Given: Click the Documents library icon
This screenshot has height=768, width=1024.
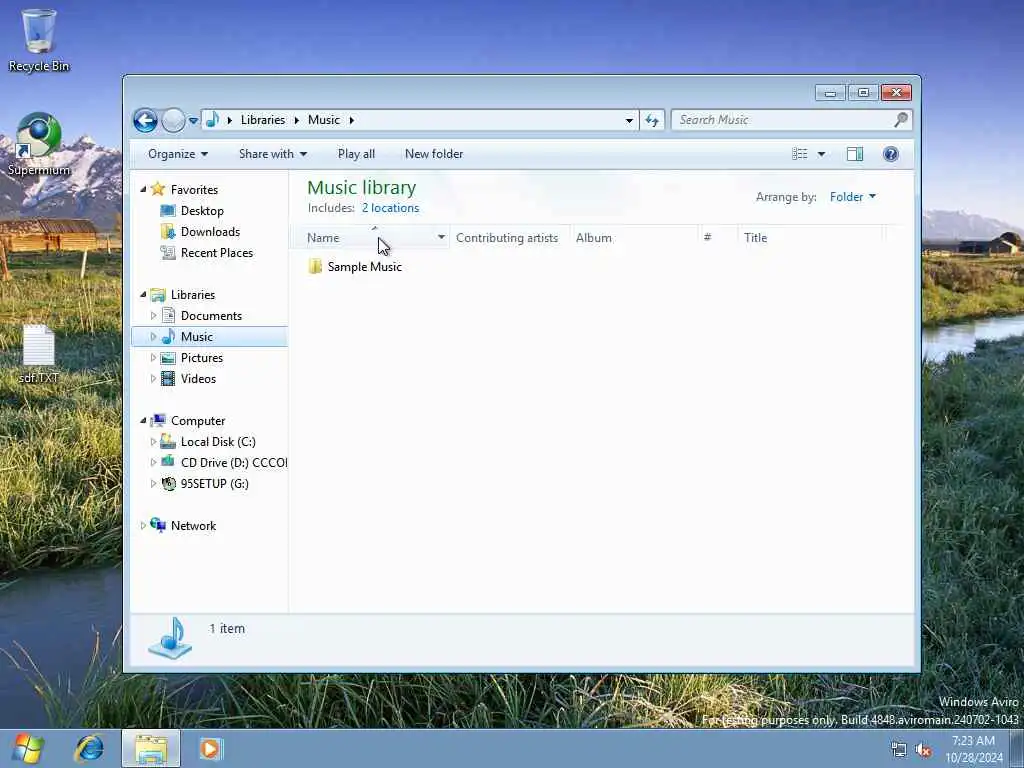Looking at the screenshot, I should [x=168, y=315].
